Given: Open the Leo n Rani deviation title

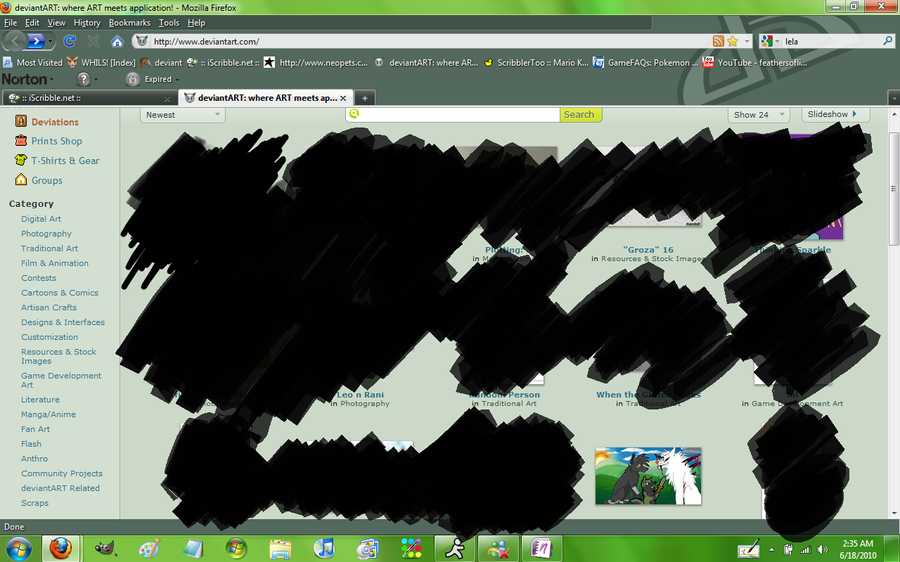Looking at the screenshot, I should tap(360, 394).
